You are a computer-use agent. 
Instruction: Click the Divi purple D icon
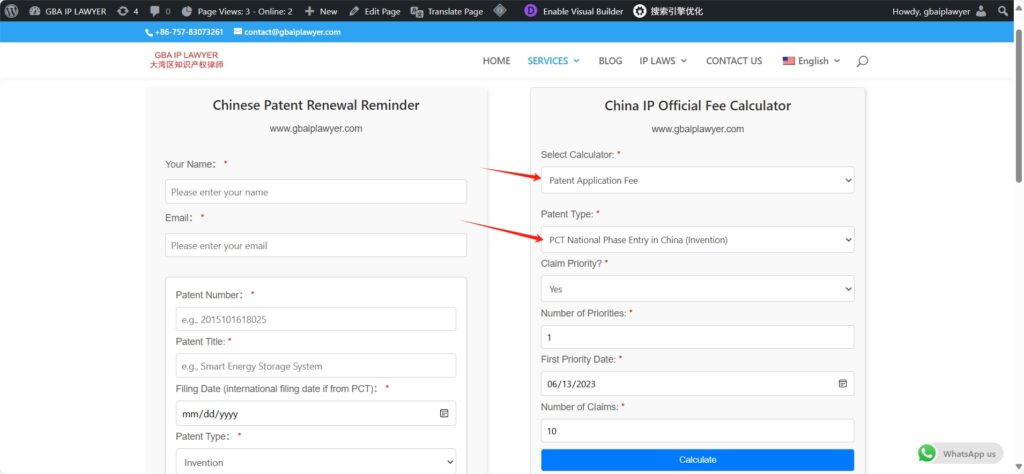[x=531, y=11]
